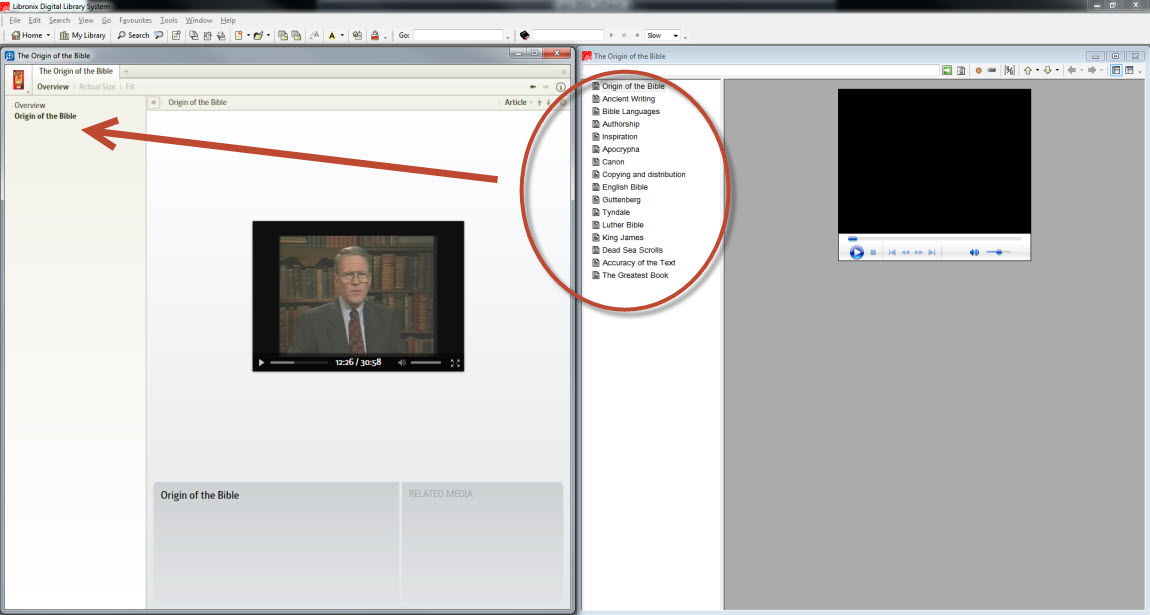Select The Origin of the Bible tab in the left window
The height and width of the screenshot is (615, 1150).
[x=76, y=71]
